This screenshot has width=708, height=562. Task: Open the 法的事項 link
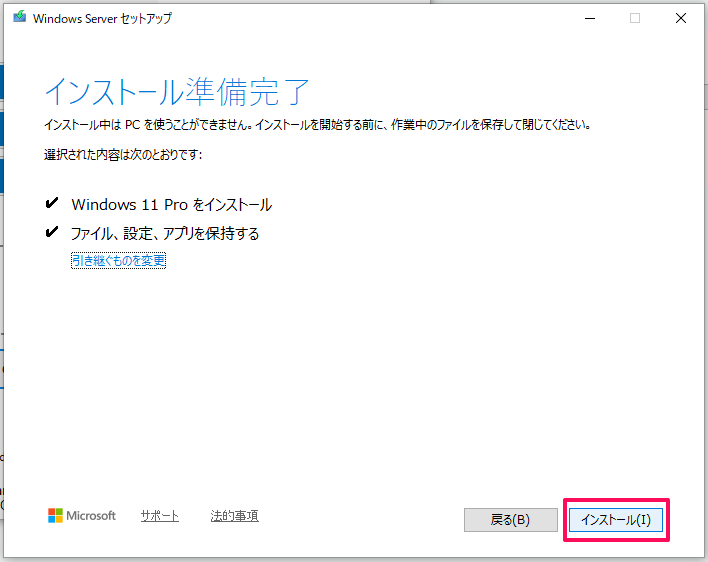(x=234, y=516)
